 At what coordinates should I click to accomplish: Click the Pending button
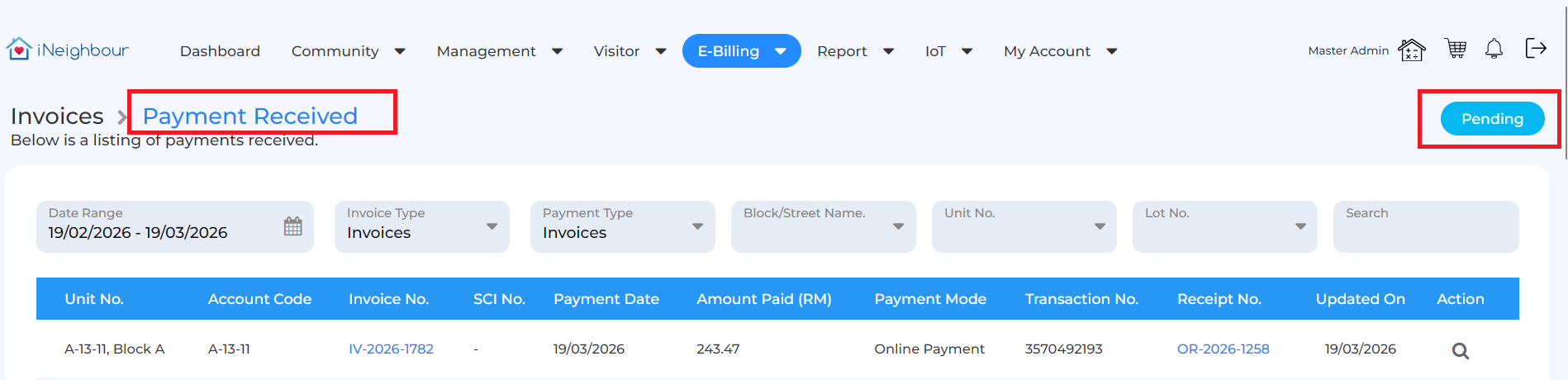click(x=1492, y=119)
